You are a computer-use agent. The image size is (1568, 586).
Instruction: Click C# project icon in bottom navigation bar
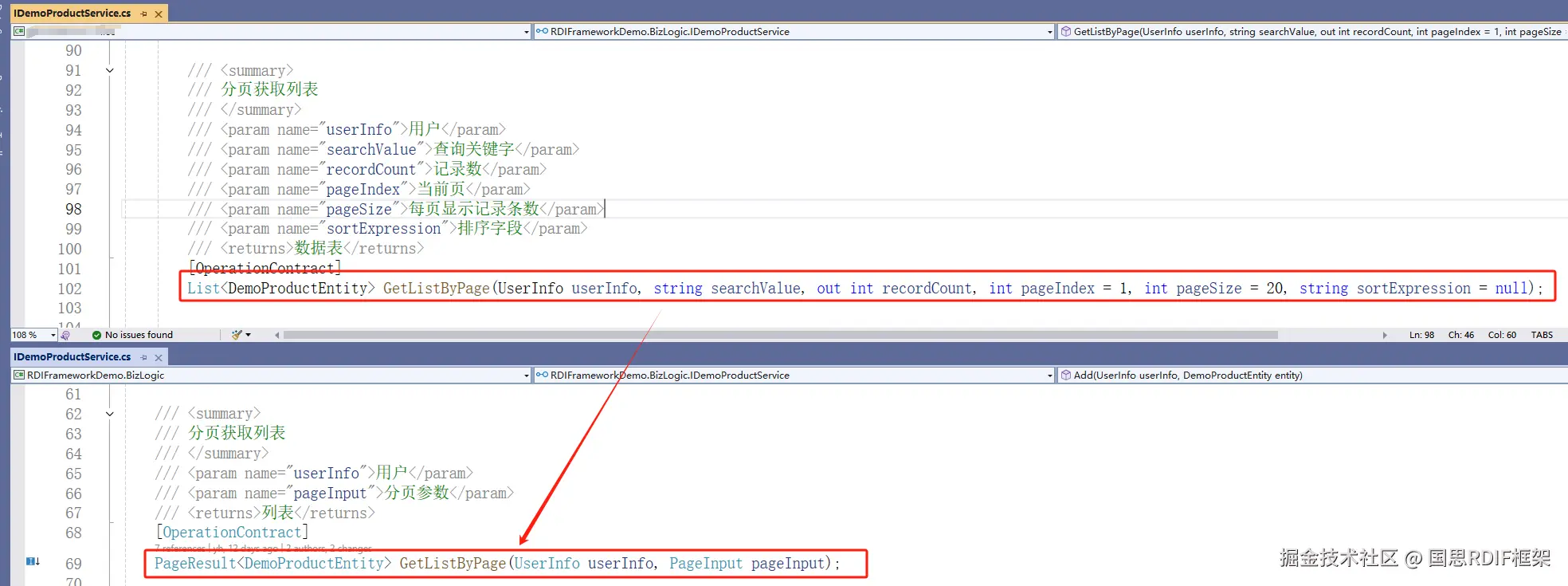pos(19,376)
